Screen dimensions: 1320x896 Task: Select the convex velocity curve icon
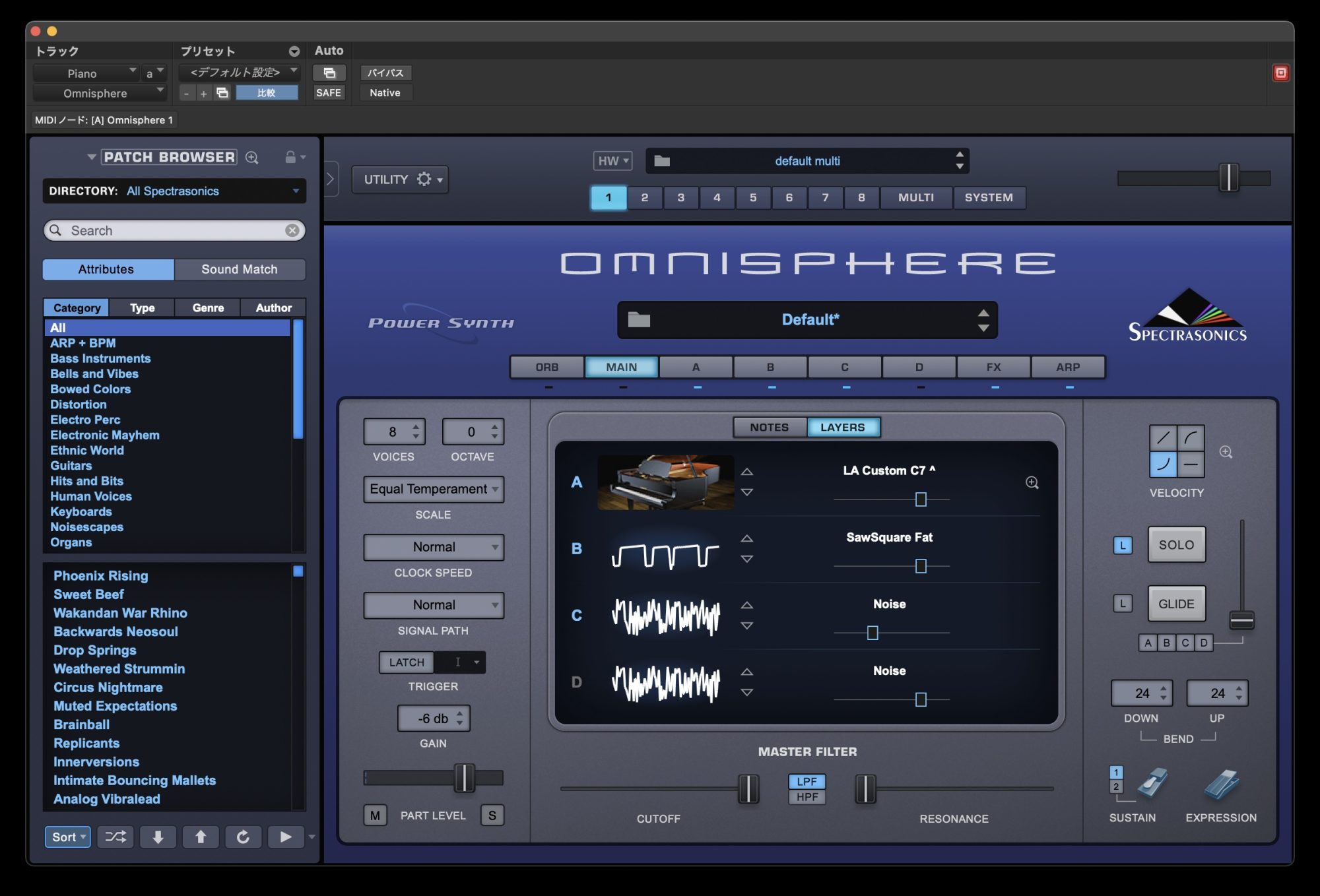click(x=1191, y=437)
